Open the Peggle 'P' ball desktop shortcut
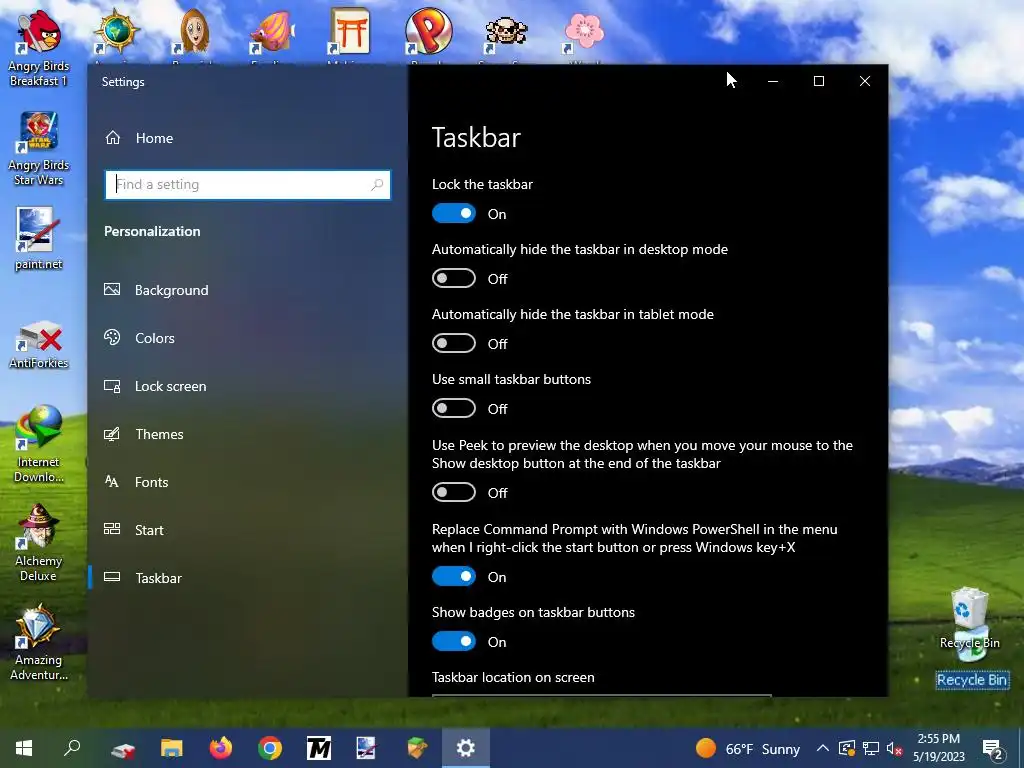Screen dimensions: 1024x768 coord(428,33)
